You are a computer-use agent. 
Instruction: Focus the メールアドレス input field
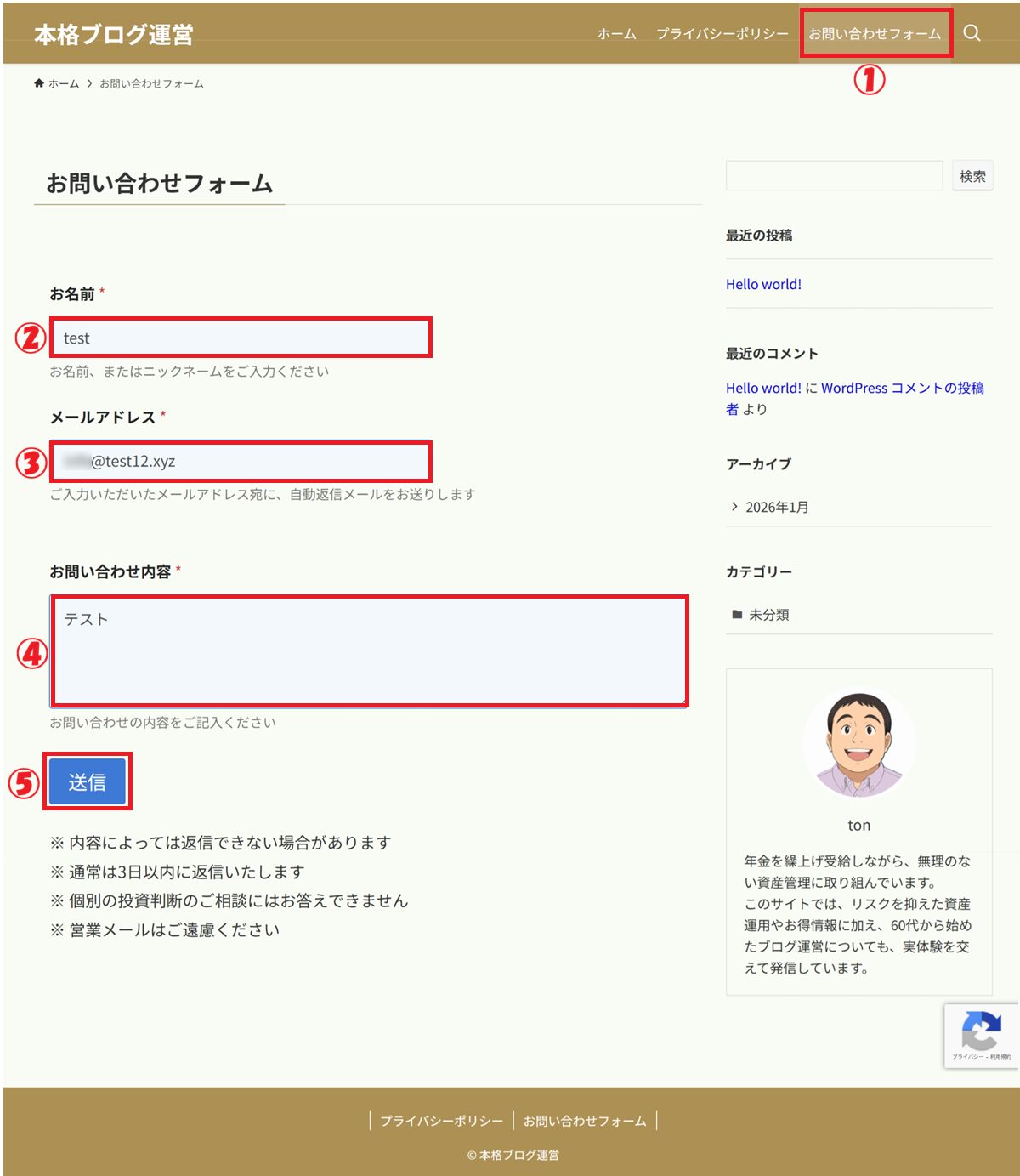[x=241, y=462]
